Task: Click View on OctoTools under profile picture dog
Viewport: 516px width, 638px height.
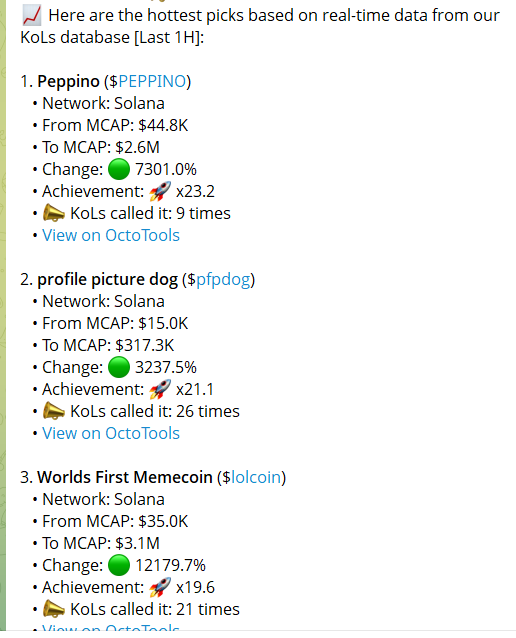Action: tap(111, 433)
